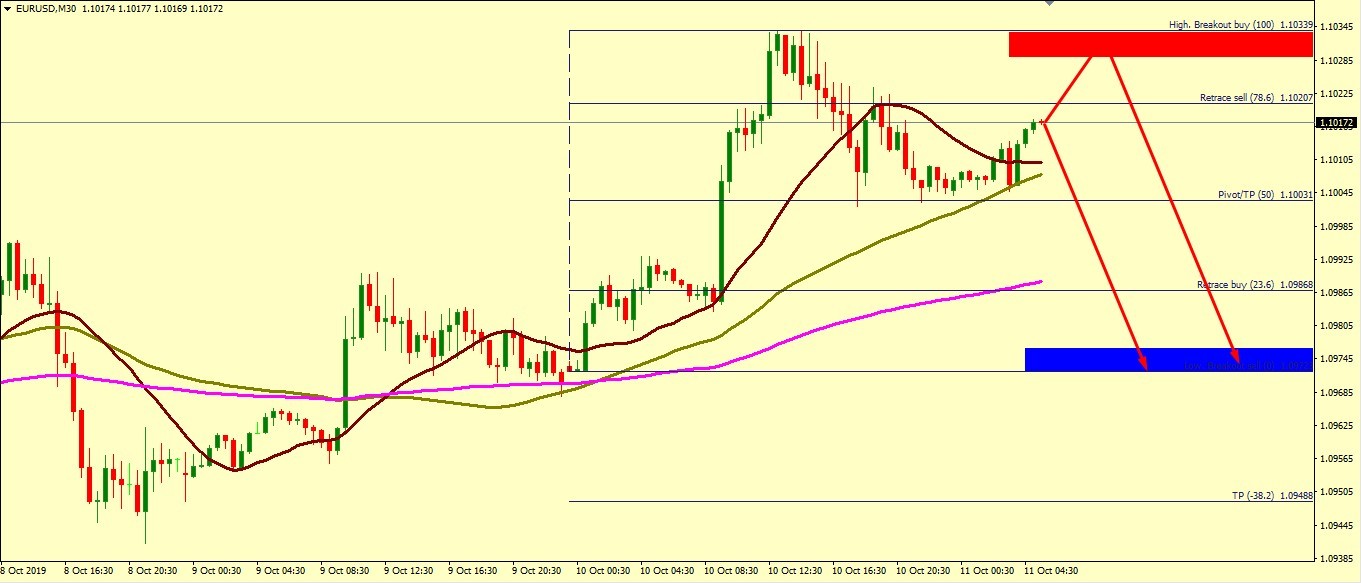Click the 11 Oct 04:30 time axis label

[x=1052, y=571]
